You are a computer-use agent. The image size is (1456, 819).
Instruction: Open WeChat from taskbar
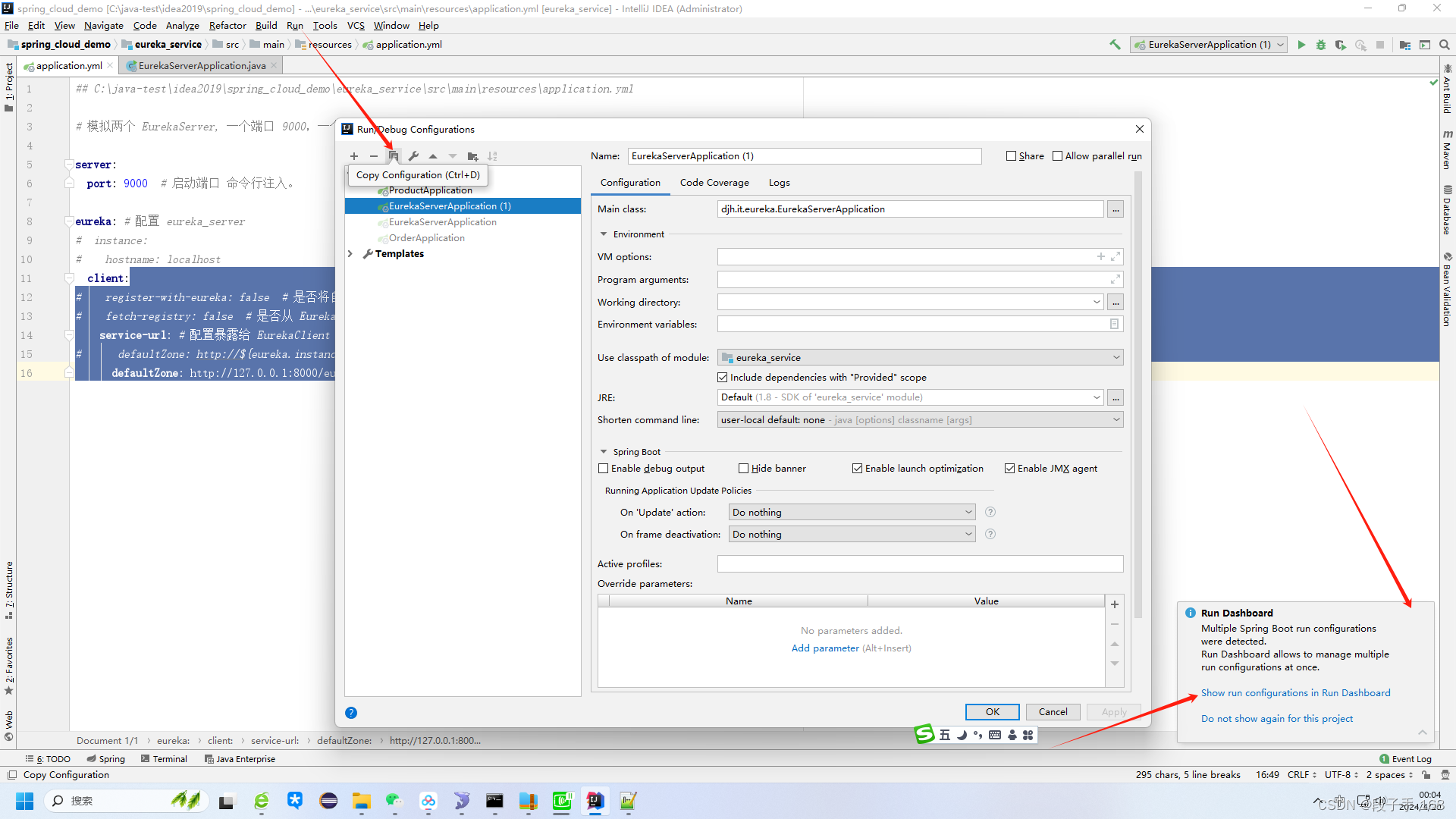[394, 801]
